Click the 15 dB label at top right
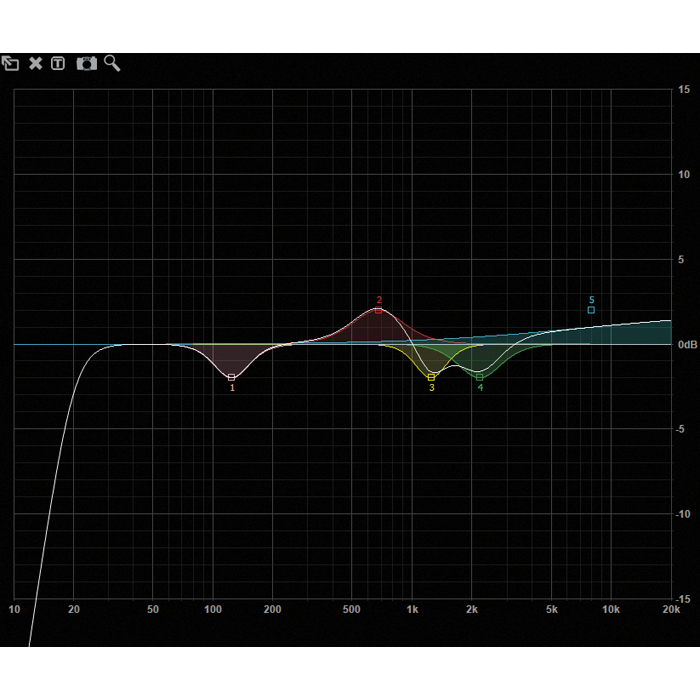The width and height of the screenshot is (700, 700). [x=683, y=90]
